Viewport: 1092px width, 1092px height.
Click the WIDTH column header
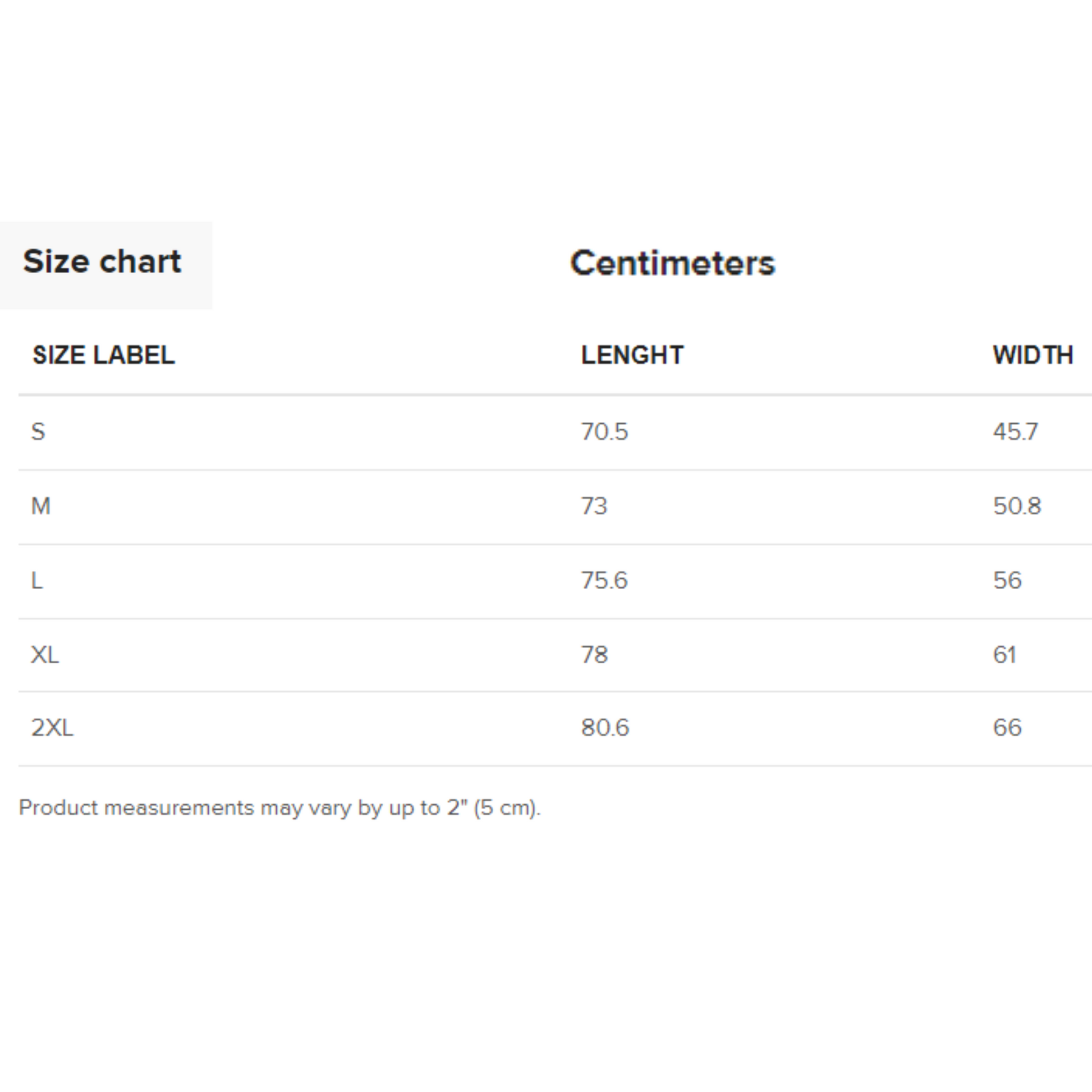[x=1033, y=356]
